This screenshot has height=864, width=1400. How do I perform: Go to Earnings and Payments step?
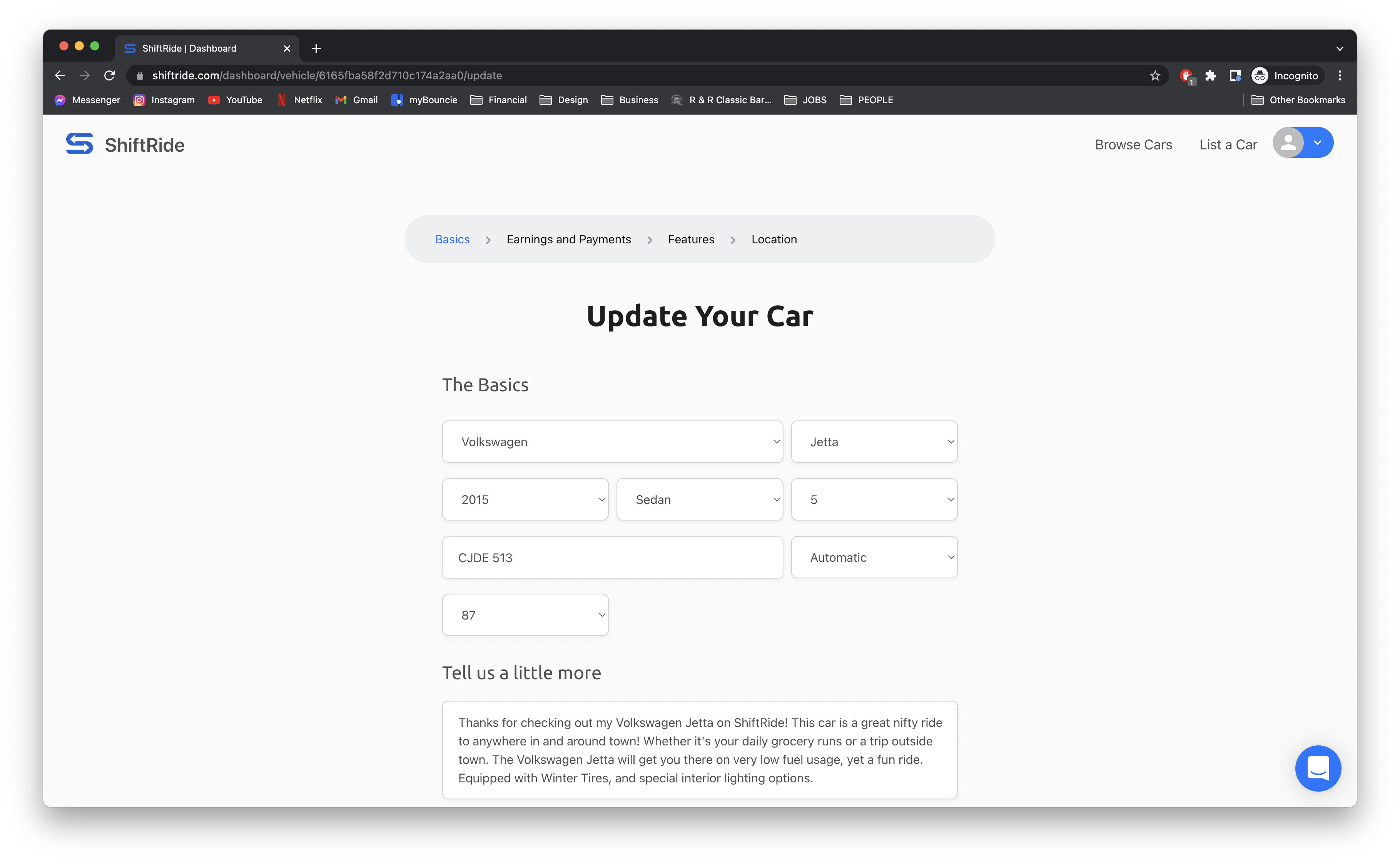[569, 239]
